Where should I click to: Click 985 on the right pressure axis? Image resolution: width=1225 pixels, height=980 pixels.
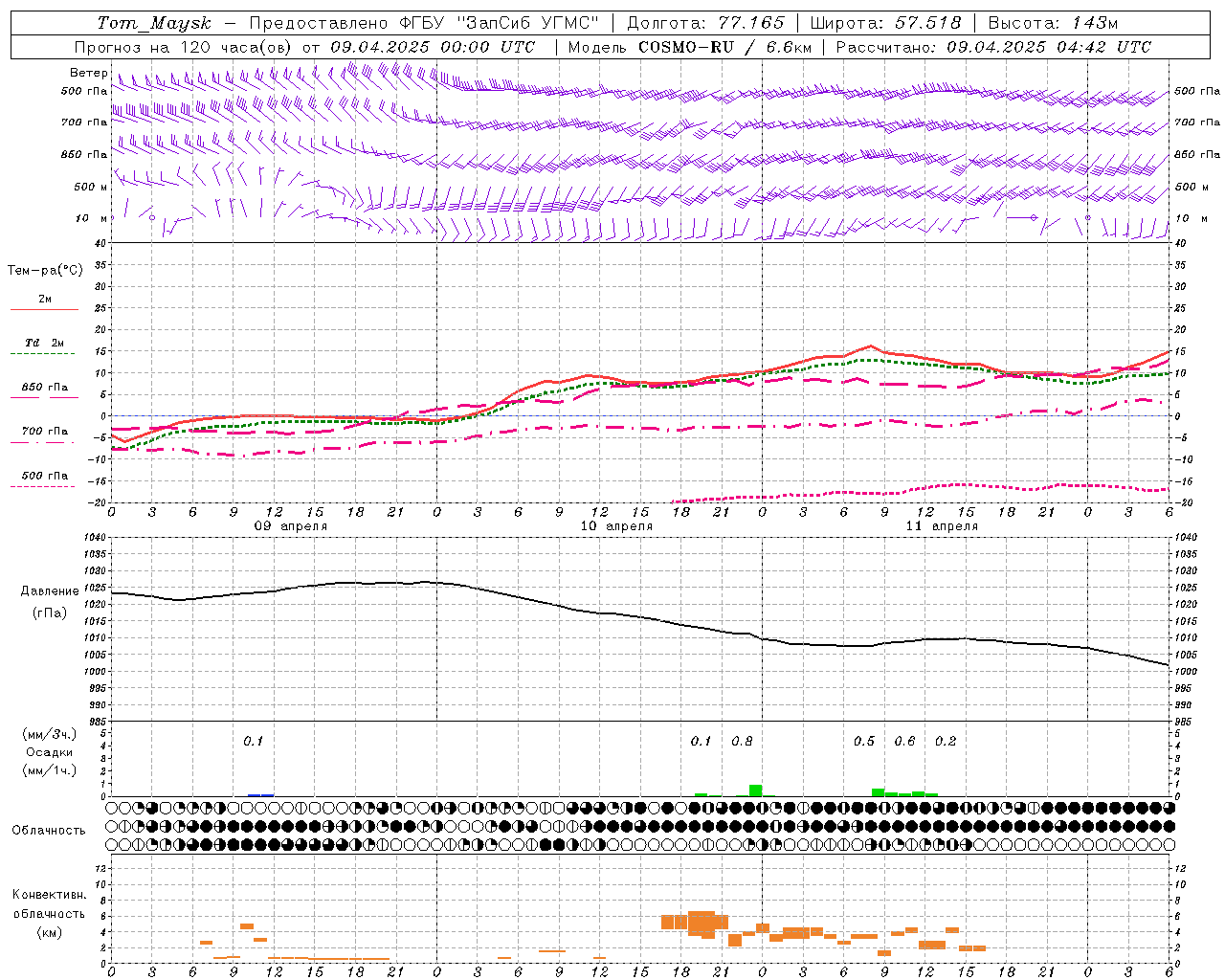click(1185, 722)
